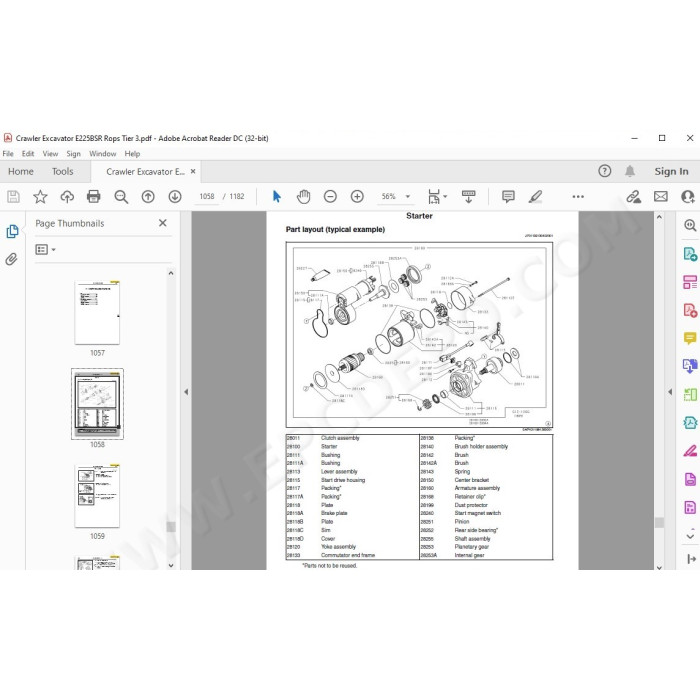
Task: Click 'Brush holder assembly' in the parts table
Action: tap(481, 446)
